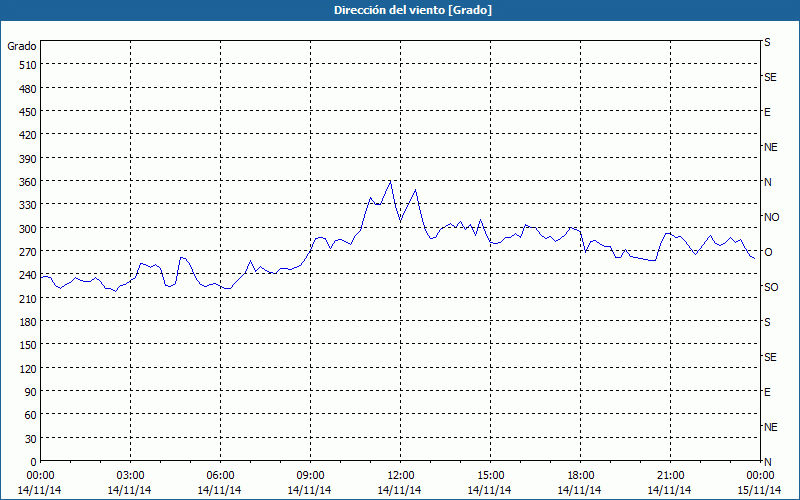This screenshot has height=500, width=800.
Task: Select the 480 degree axis label
Action: (28, 89)
